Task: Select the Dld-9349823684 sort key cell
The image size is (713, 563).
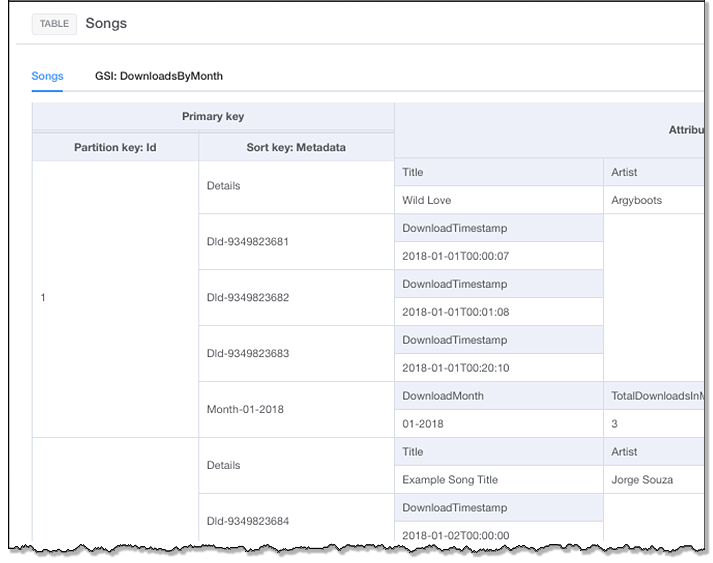Action: pos(248,521)
